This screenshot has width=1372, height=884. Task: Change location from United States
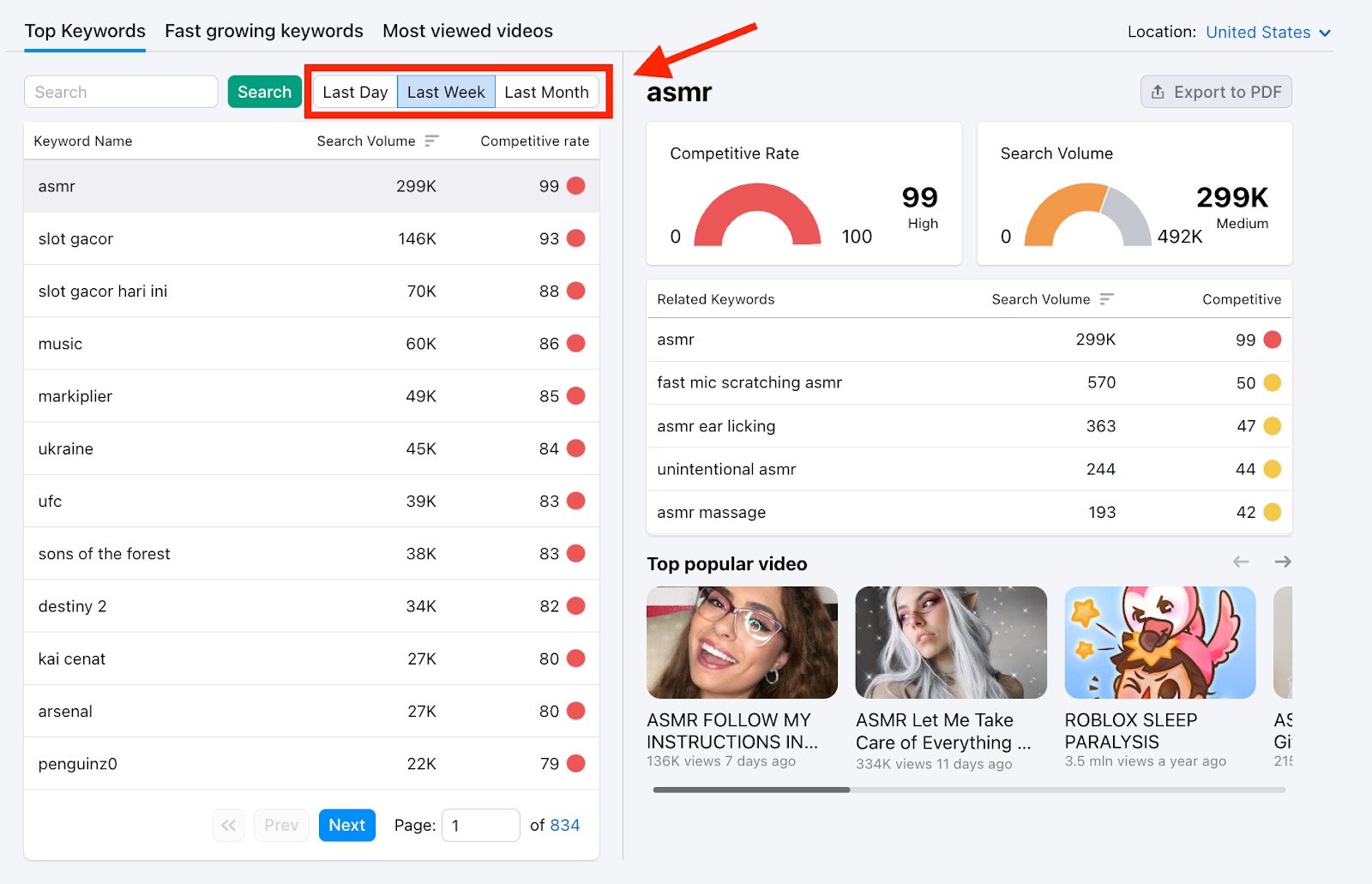click(x=1258, y=33)
